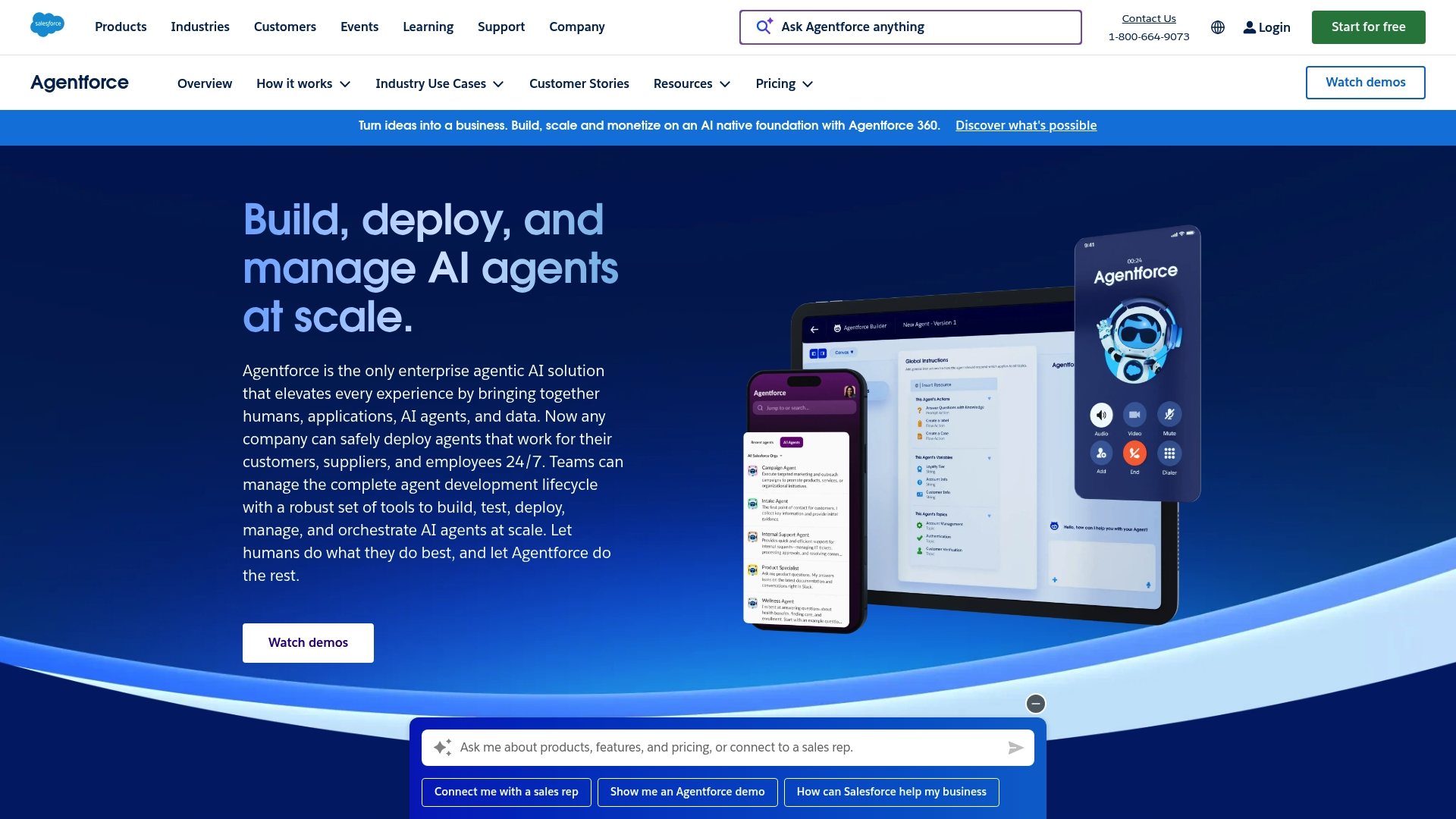The height and width of the screenshot is (819, 1456).
Task: Click the back arrow in Agentforce Builder
Action: [814, 329]
